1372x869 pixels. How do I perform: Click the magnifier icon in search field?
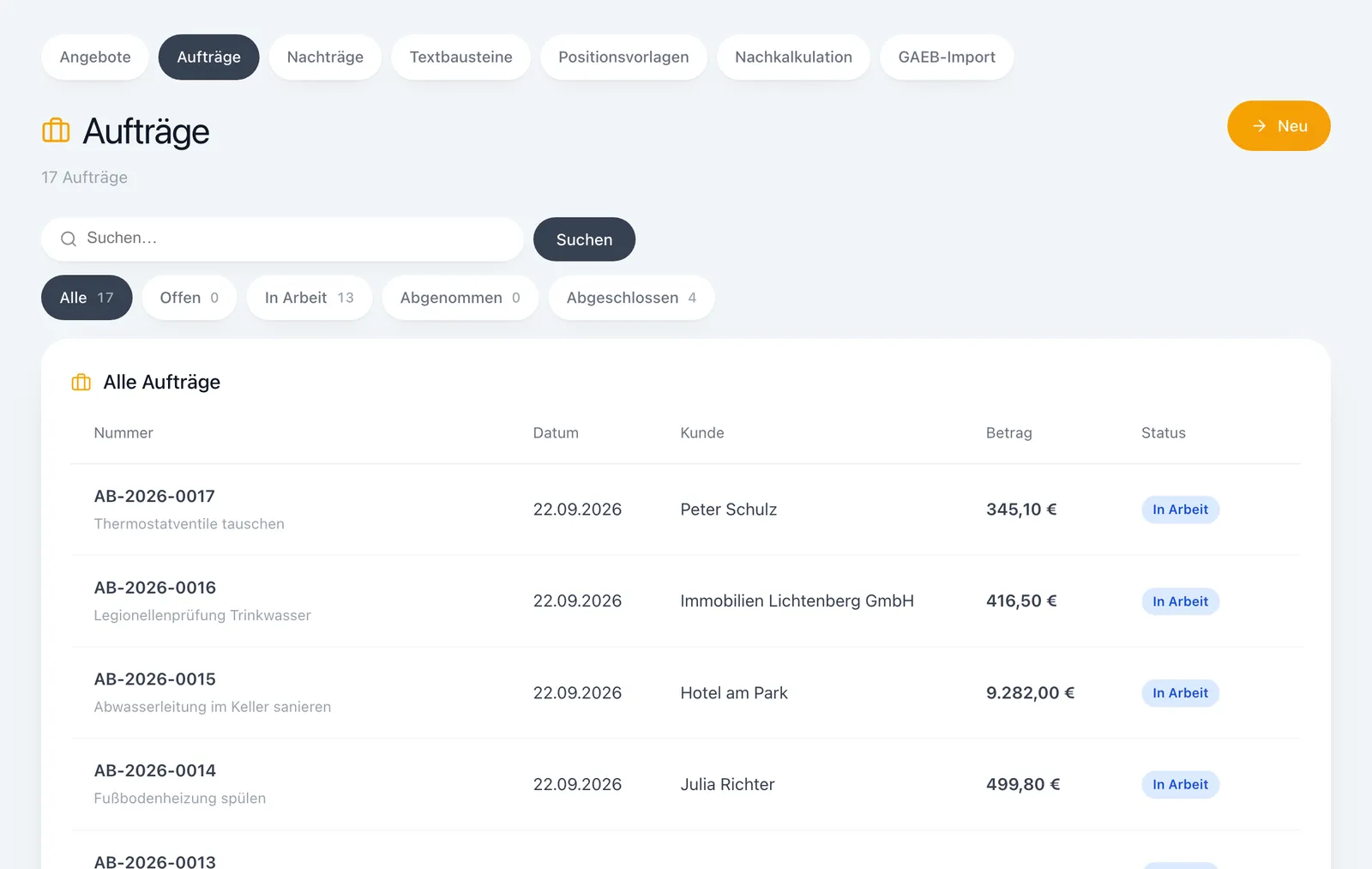[69, 239]
